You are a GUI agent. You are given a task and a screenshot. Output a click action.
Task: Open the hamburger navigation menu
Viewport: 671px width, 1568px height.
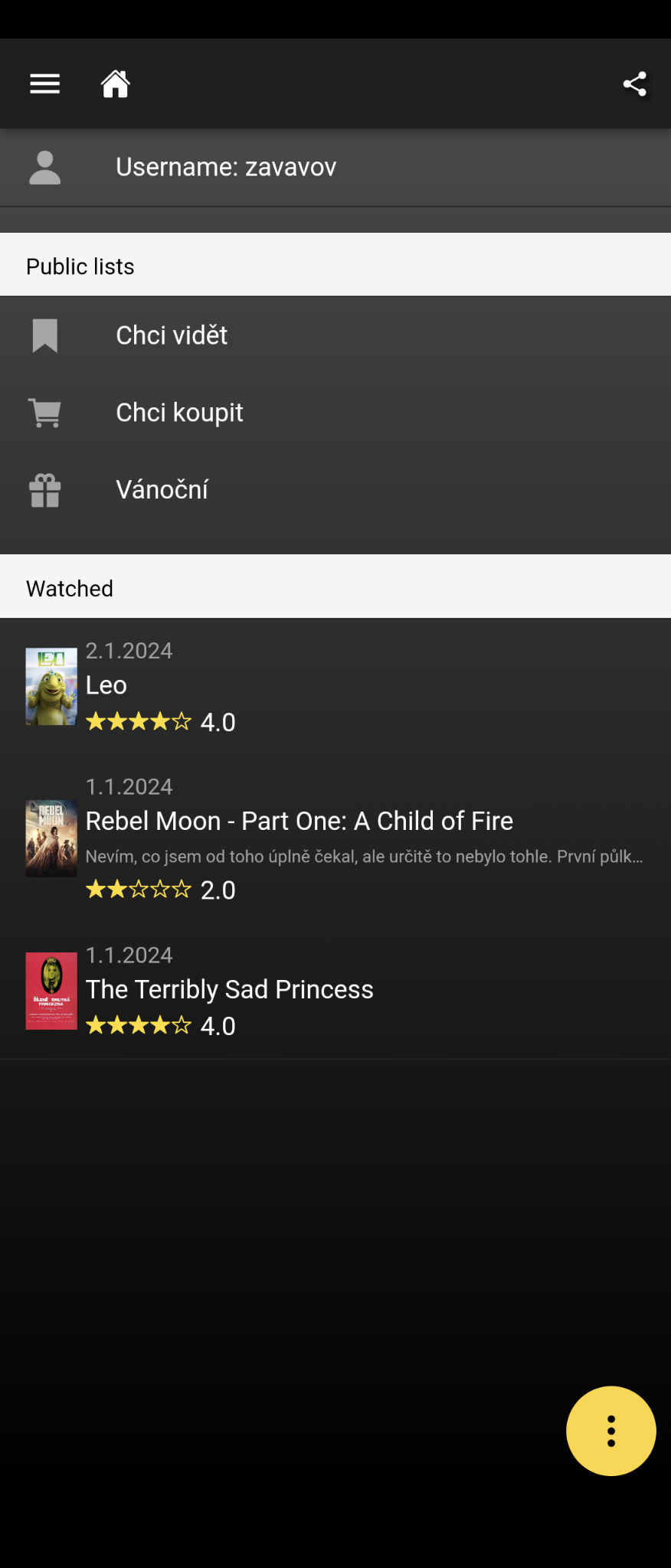click(44, 83)
